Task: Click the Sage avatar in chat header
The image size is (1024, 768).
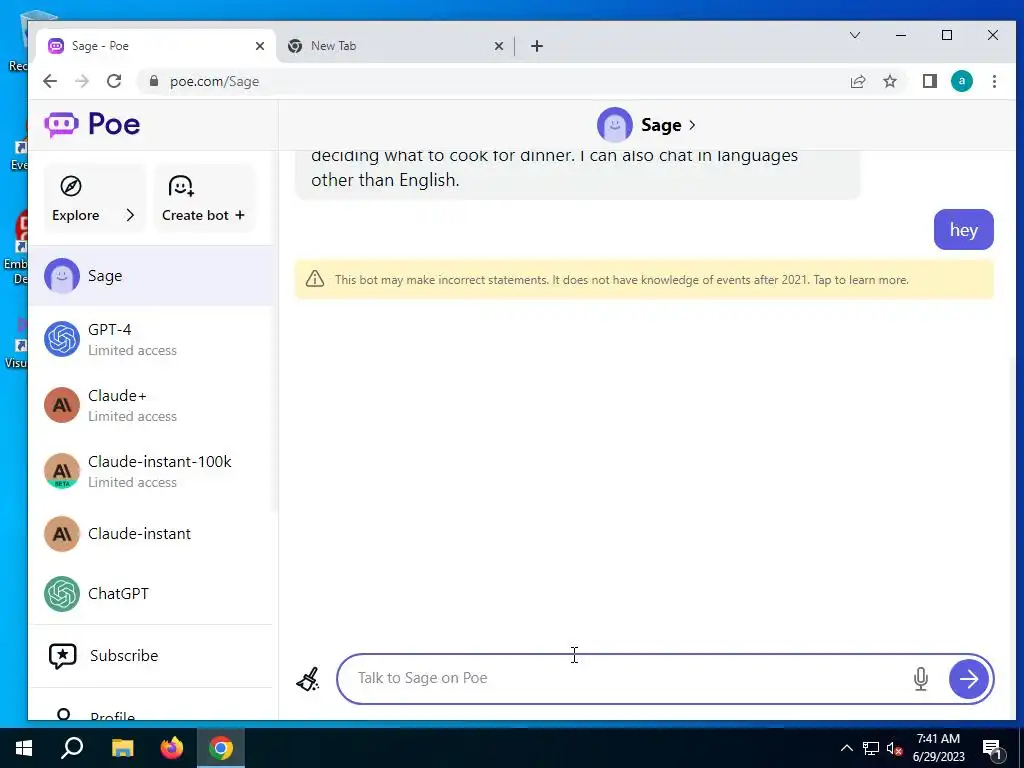Action: point(615,125)
